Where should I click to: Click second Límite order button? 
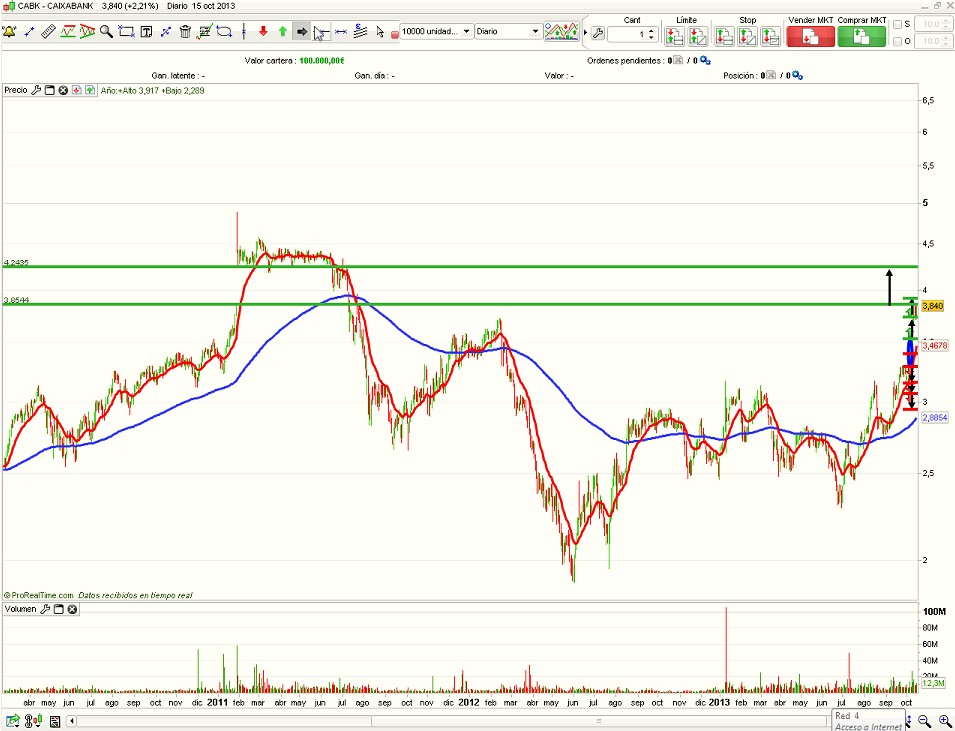[x=698, y=37]
